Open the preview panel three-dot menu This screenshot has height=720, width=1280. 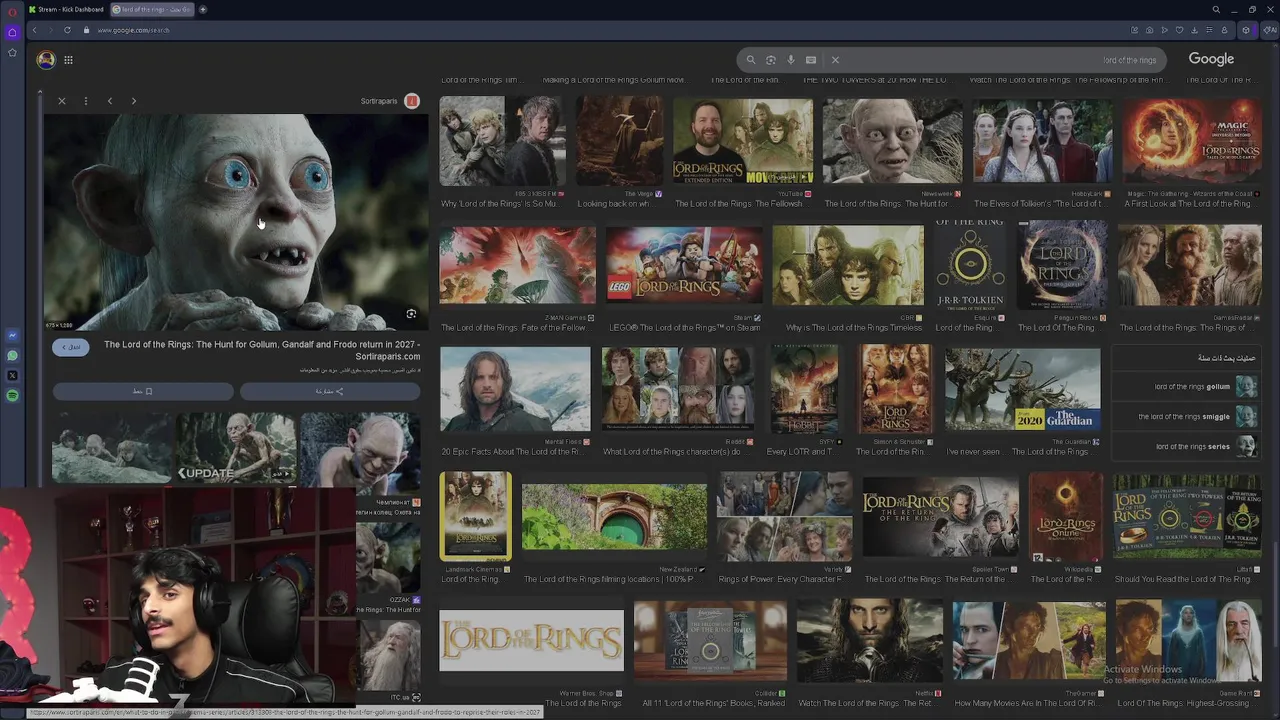(x=86, y=101)
